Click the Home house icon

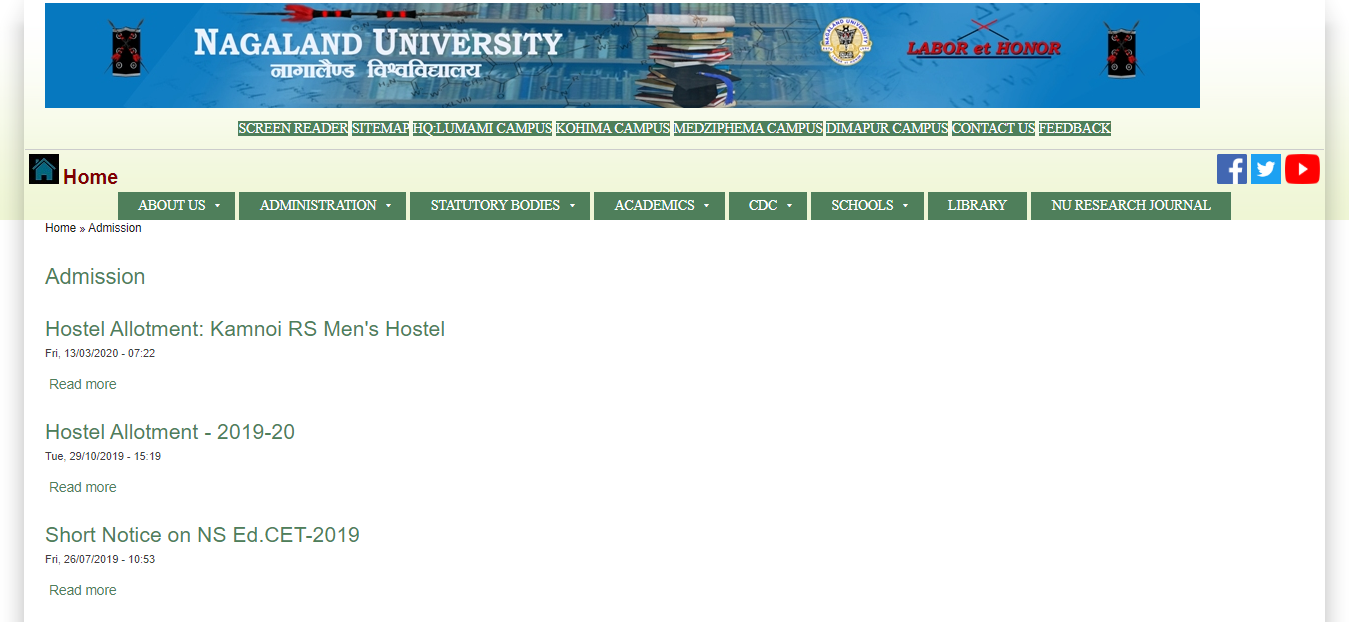pyautogui.click(x=44, y=168)
